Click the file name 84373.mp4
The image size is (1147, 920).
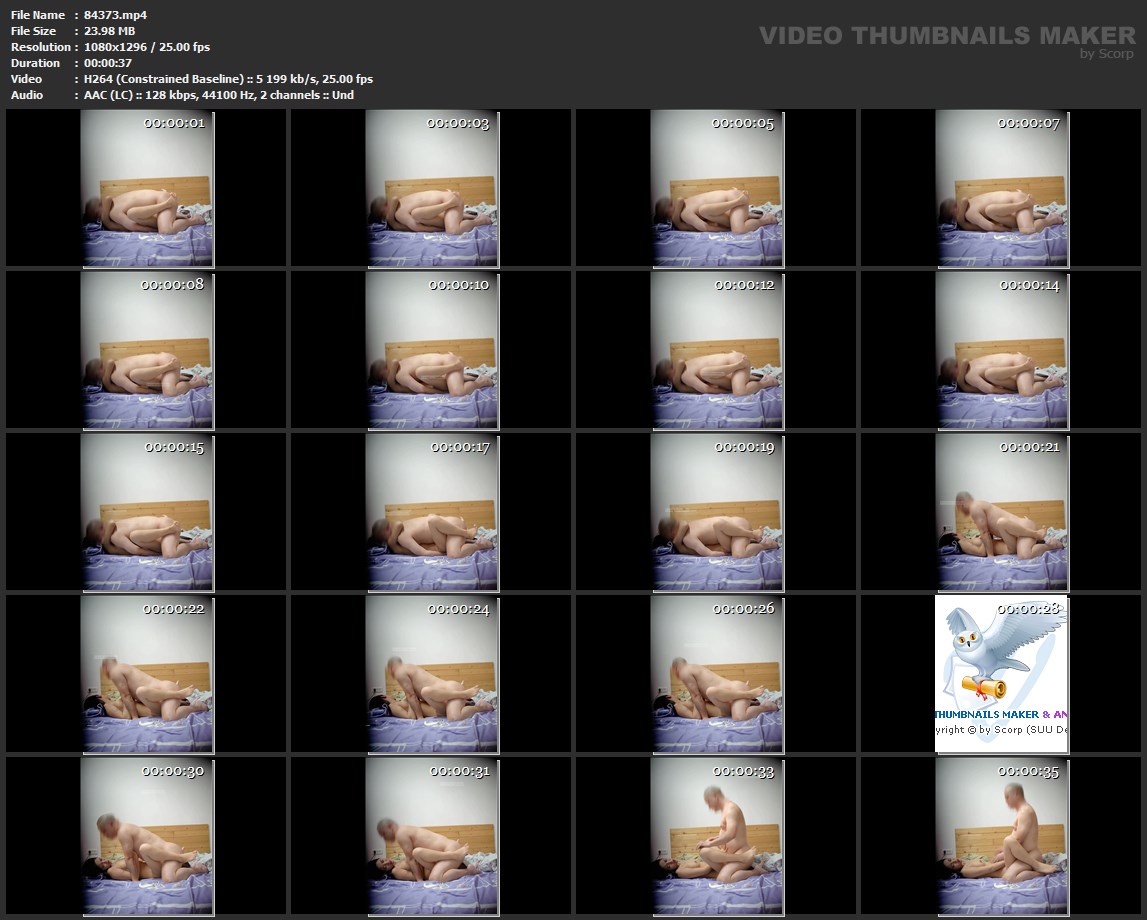click(116, 15)
